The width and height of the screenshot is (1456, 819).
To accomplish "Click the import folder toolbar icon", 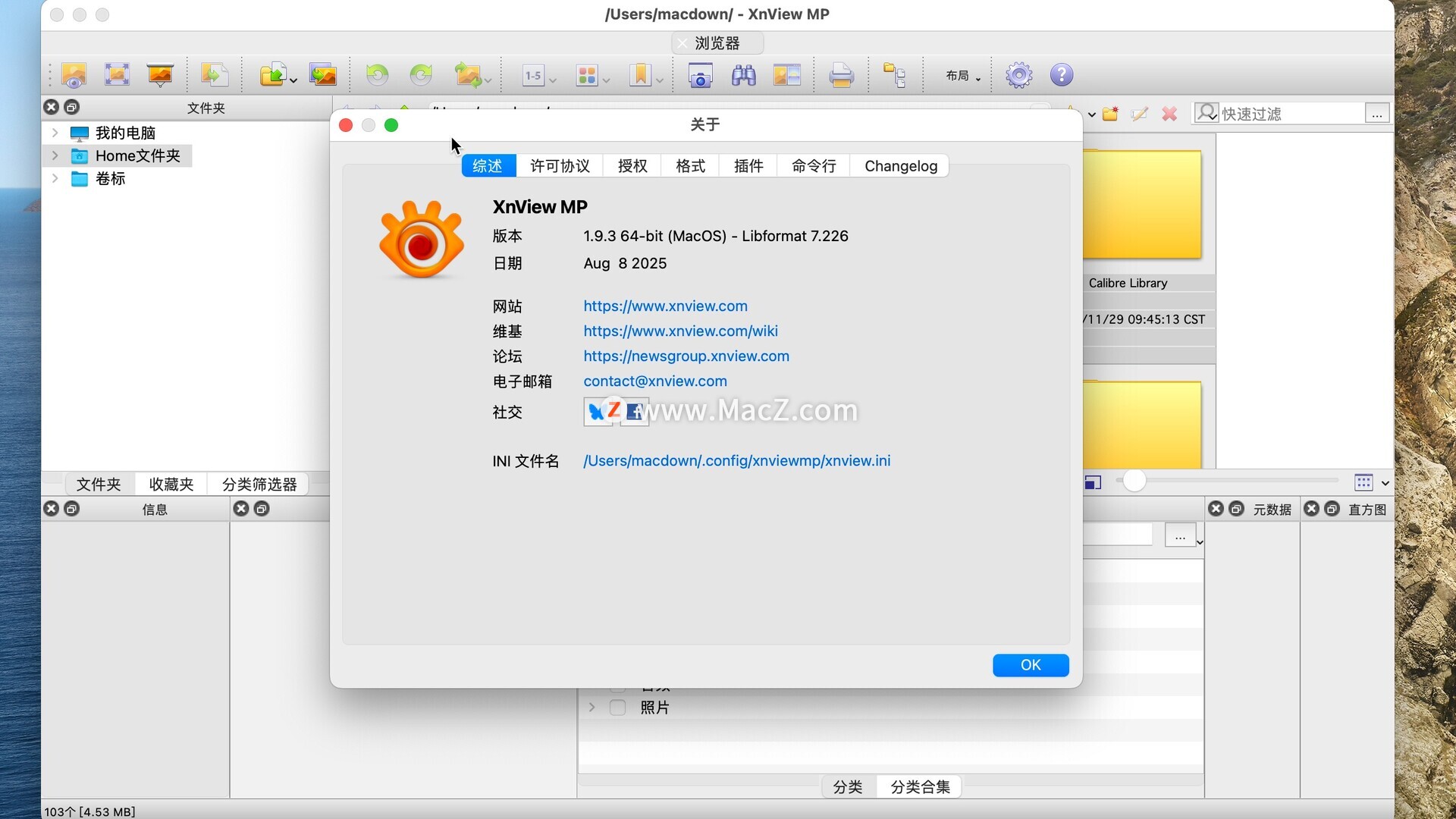I will [273, 75].
